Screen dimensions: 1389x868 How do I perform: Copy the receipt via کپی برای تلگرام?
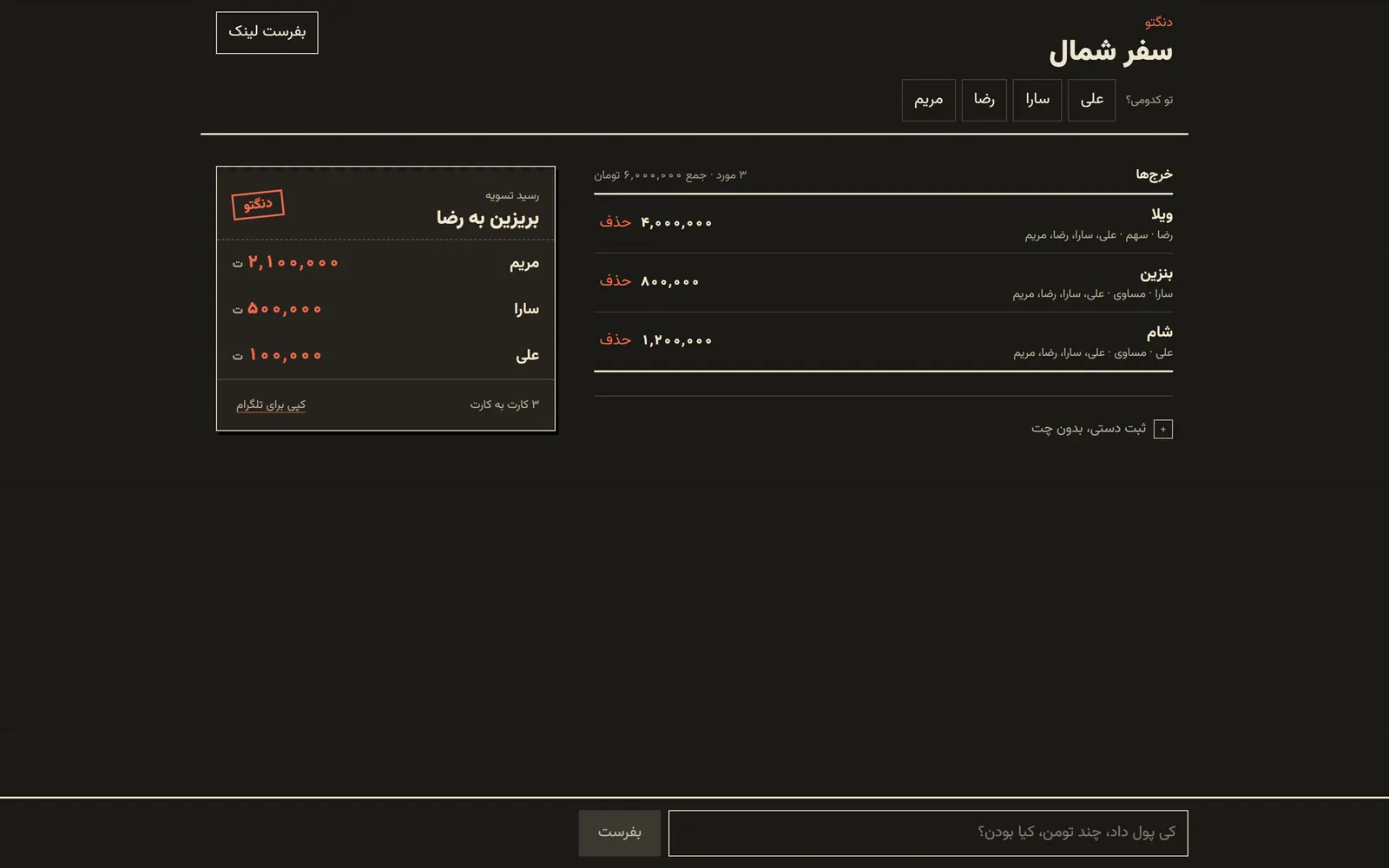[x=271, y=404]
